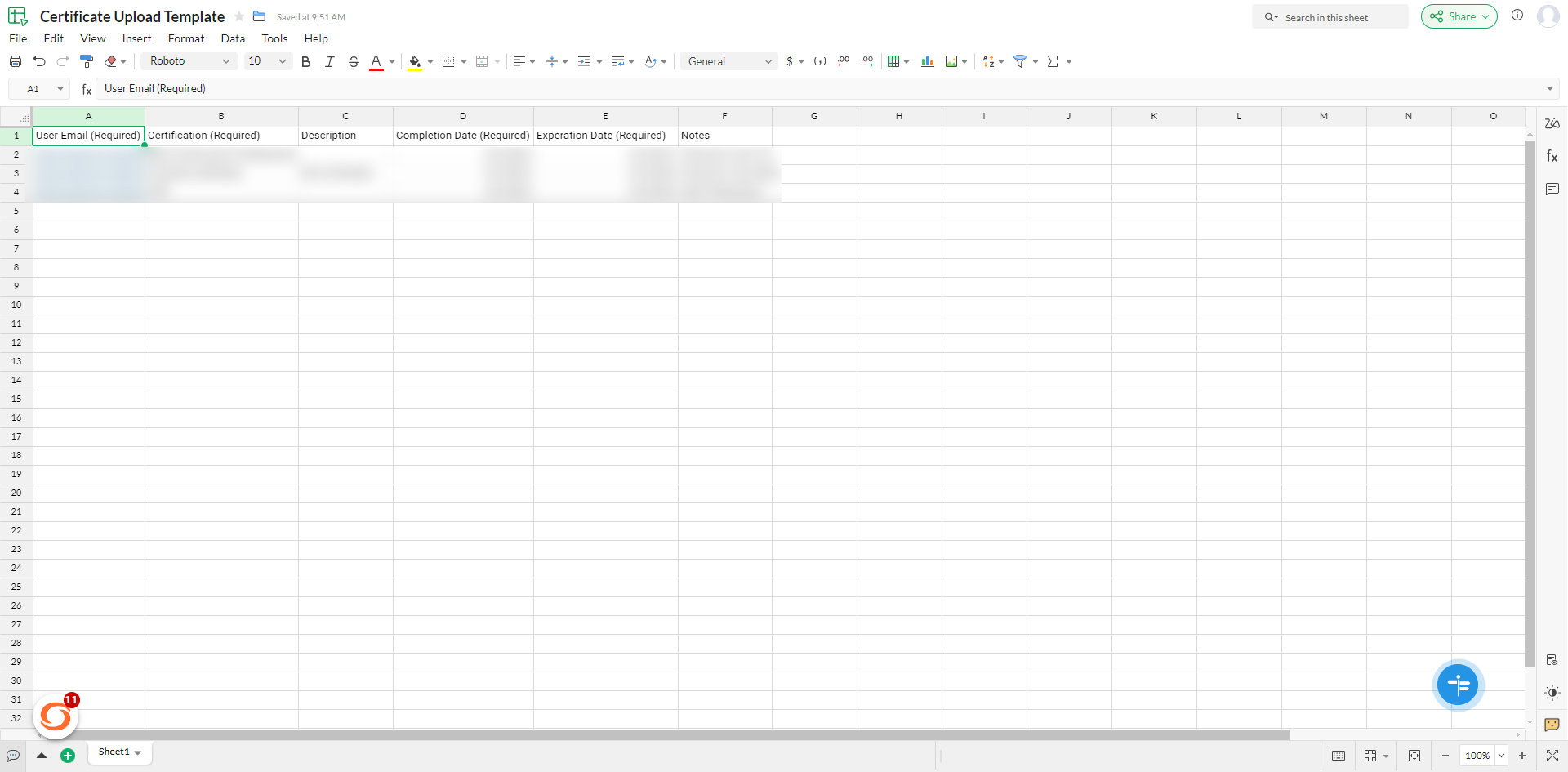Expand the formula bar with the arrow
1568x772 pixels.
(1550, 89)
